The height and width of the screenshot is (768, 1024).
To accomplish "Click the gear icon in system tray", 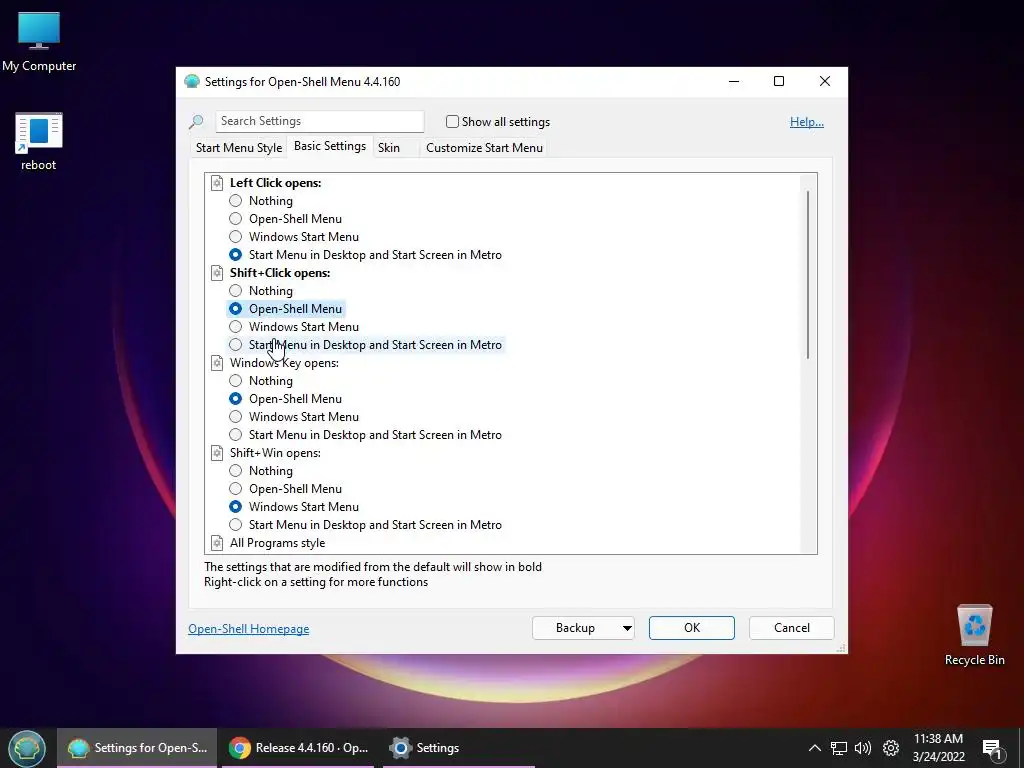I will (x=891, y=748).
